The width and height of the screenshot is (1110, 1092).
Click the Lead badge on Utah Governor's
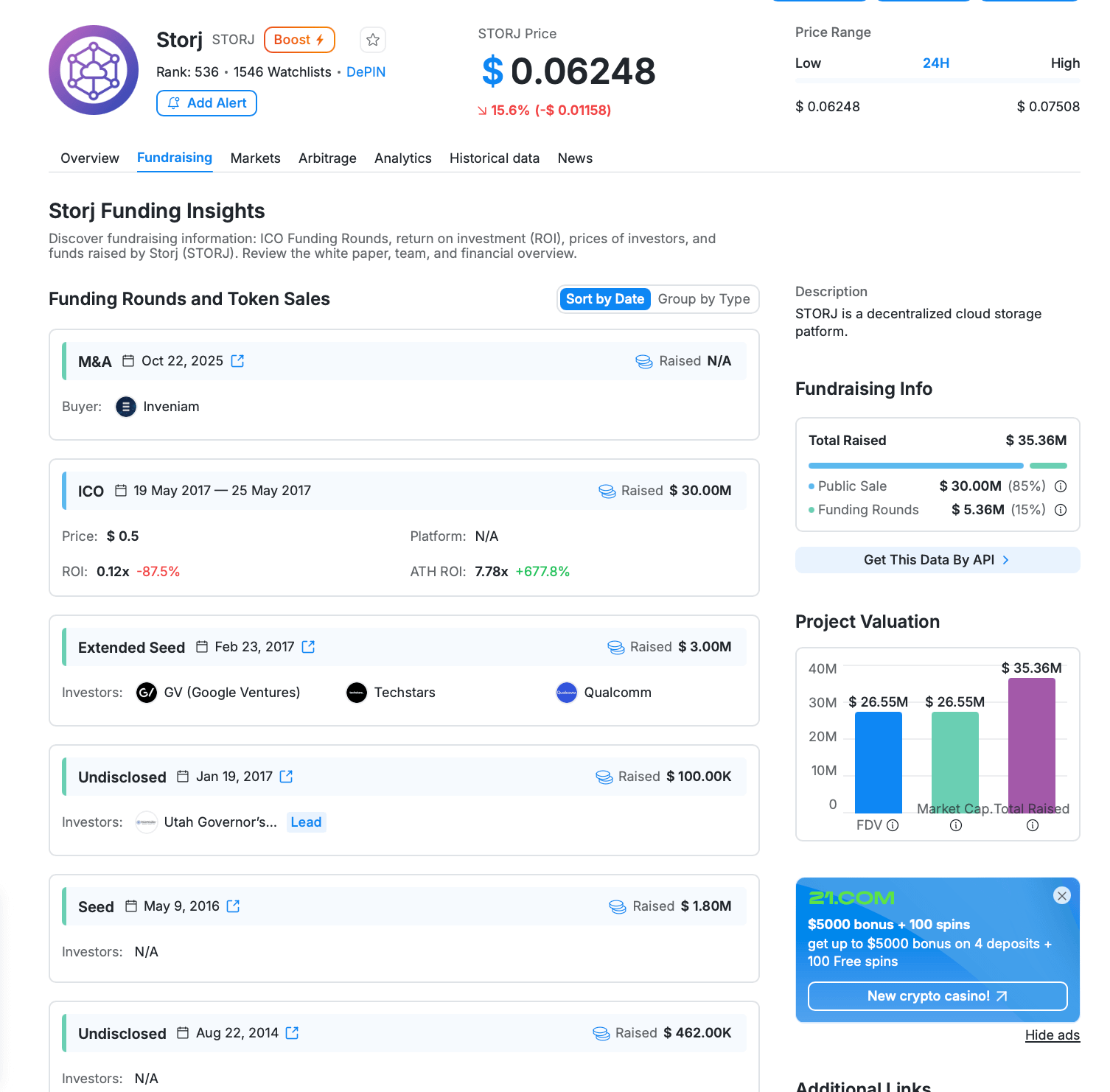pyautogui.click(x=306, y=822)
